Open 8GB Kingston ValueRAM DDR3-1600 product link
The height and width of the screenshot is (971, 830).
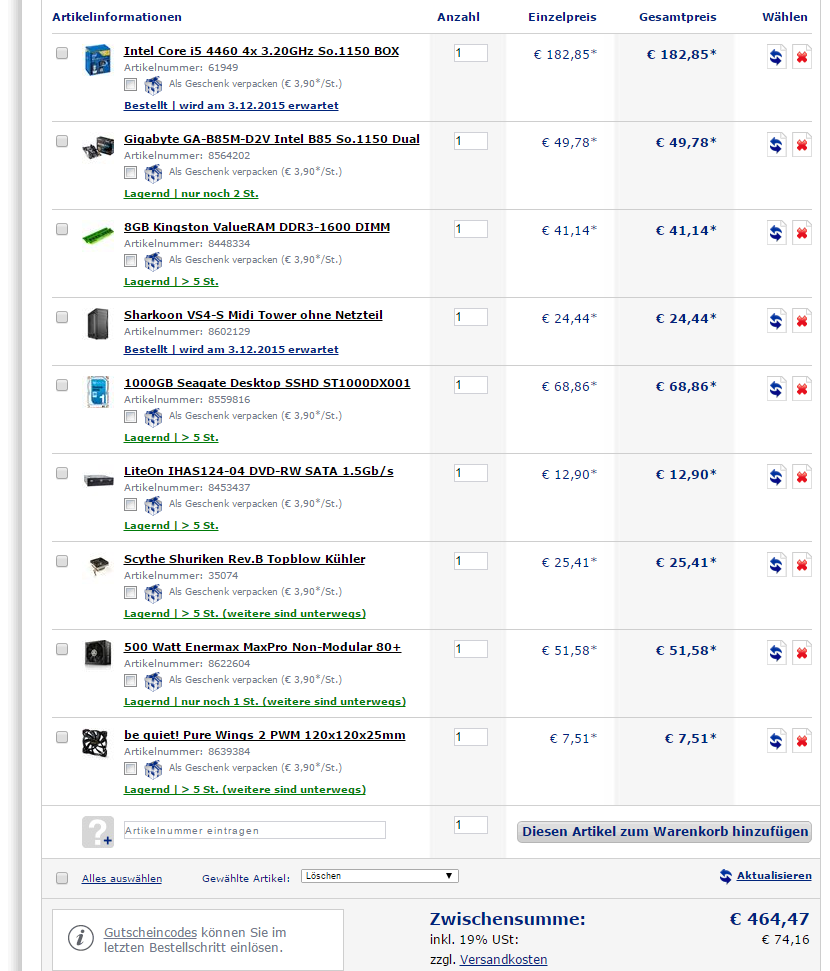[257, 227]
